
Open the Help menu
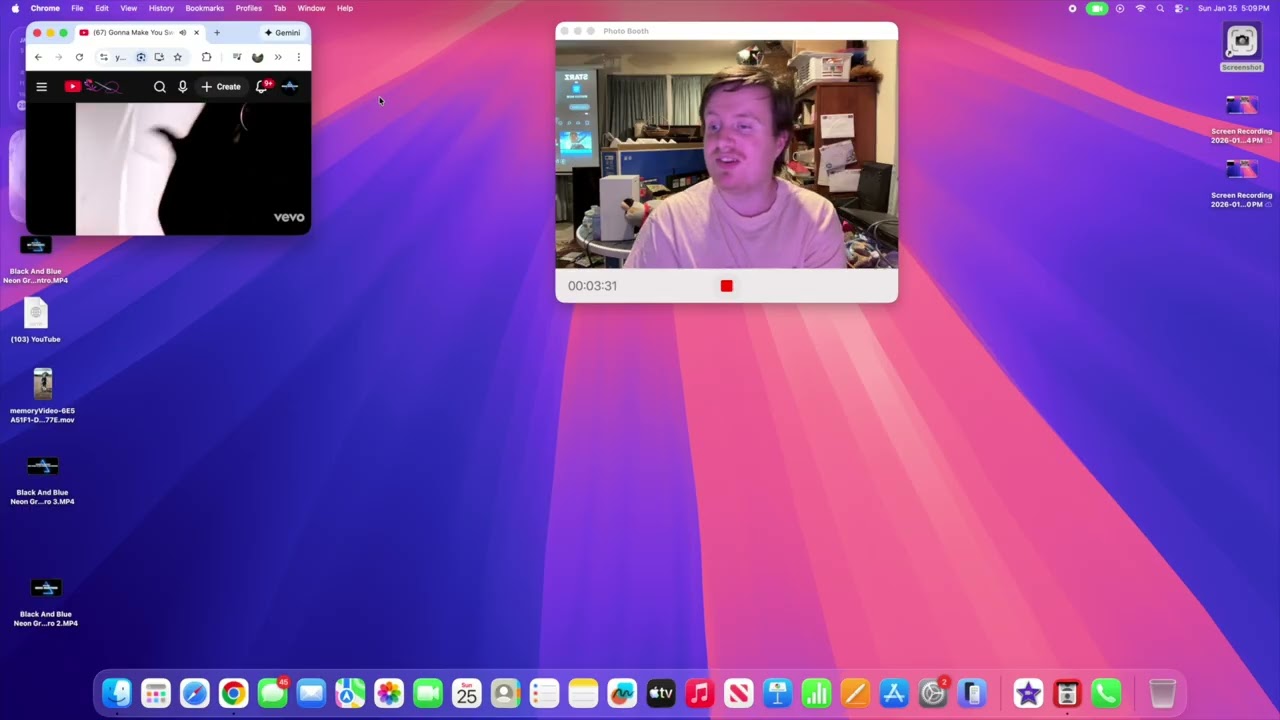[x=345, y=8]
